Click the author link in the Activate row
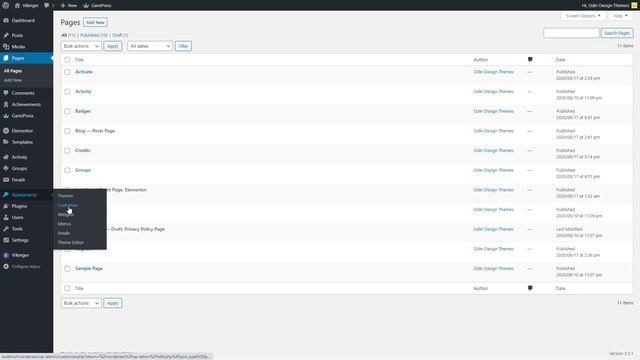The image size is (640, 360). tap(493, 72)
